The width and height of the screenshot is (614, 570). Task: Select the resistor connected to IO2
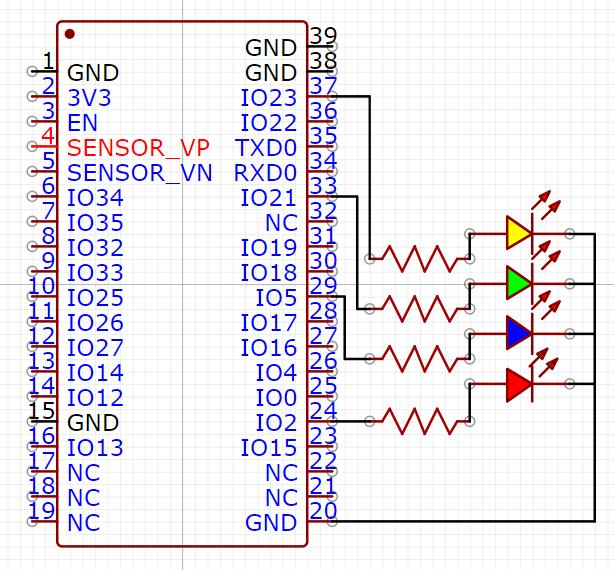419,421
